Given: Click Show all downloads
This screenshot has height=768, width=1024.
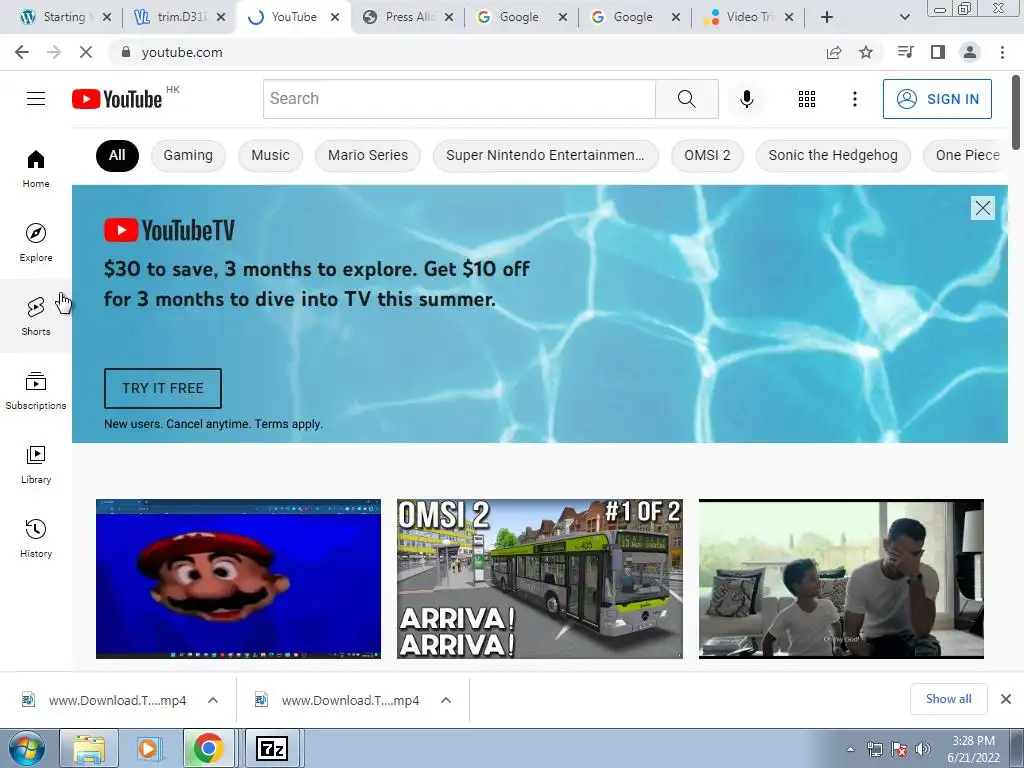Looking at the screenshot, I should [948, 699].
